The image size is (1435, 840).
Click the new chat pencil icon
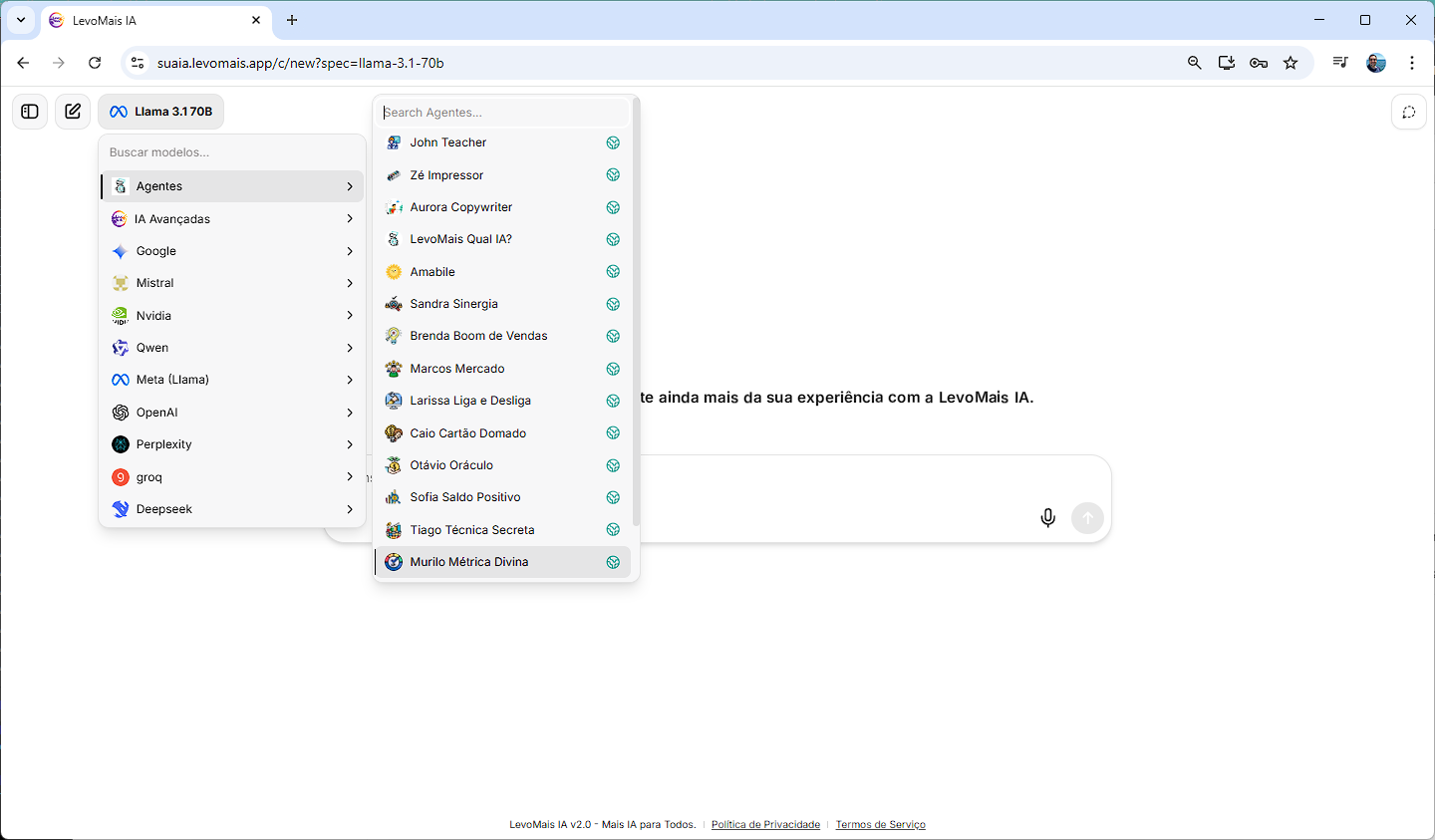[x=73, y=112]
